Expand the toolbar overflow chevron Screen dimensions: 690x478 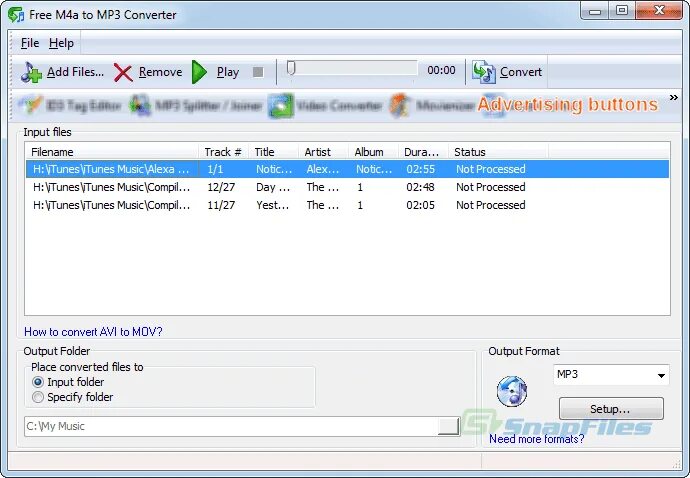coord(674,98)
